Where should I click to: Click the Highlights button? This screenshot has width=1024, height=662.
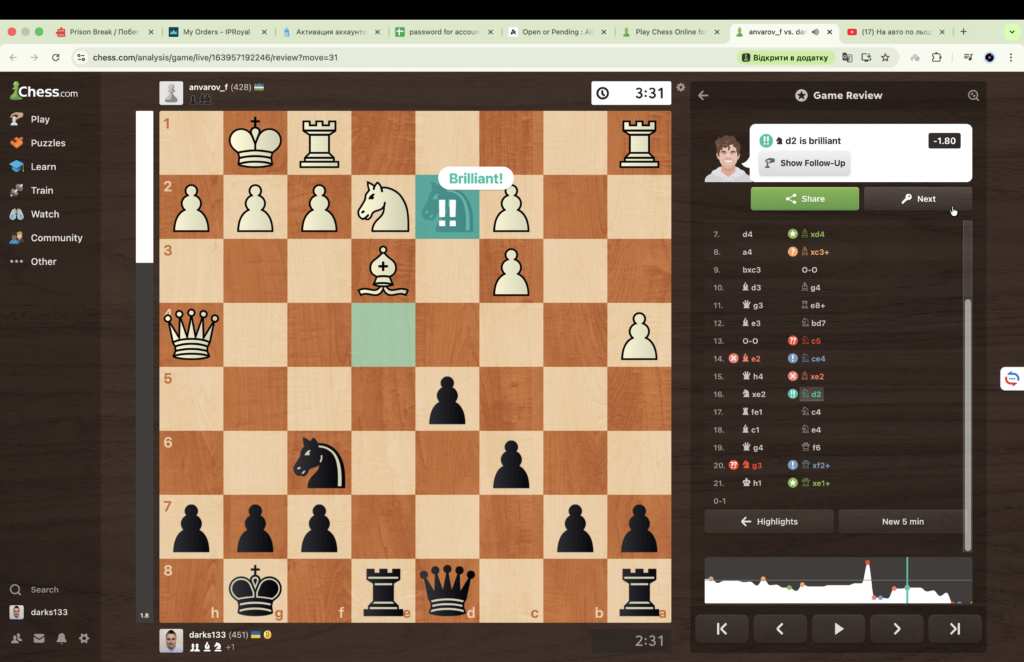769,522
